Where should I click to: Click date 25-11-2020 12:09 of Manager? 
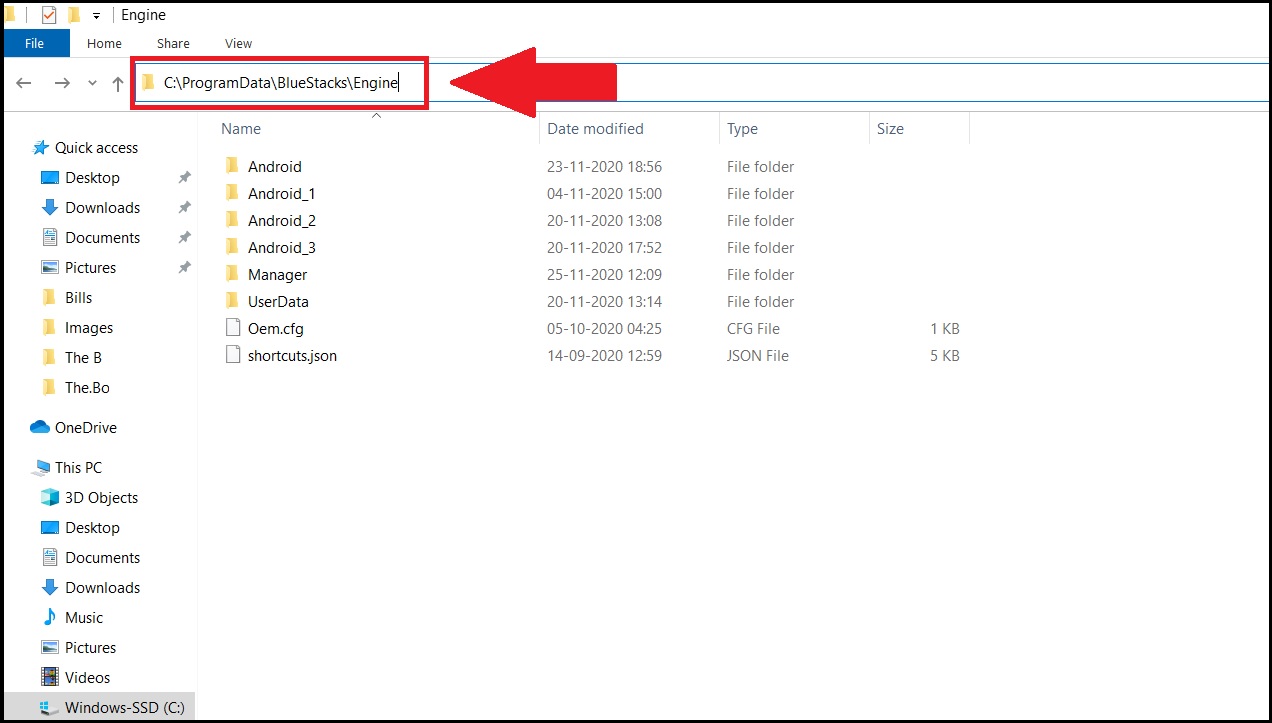tap(604, 274)
